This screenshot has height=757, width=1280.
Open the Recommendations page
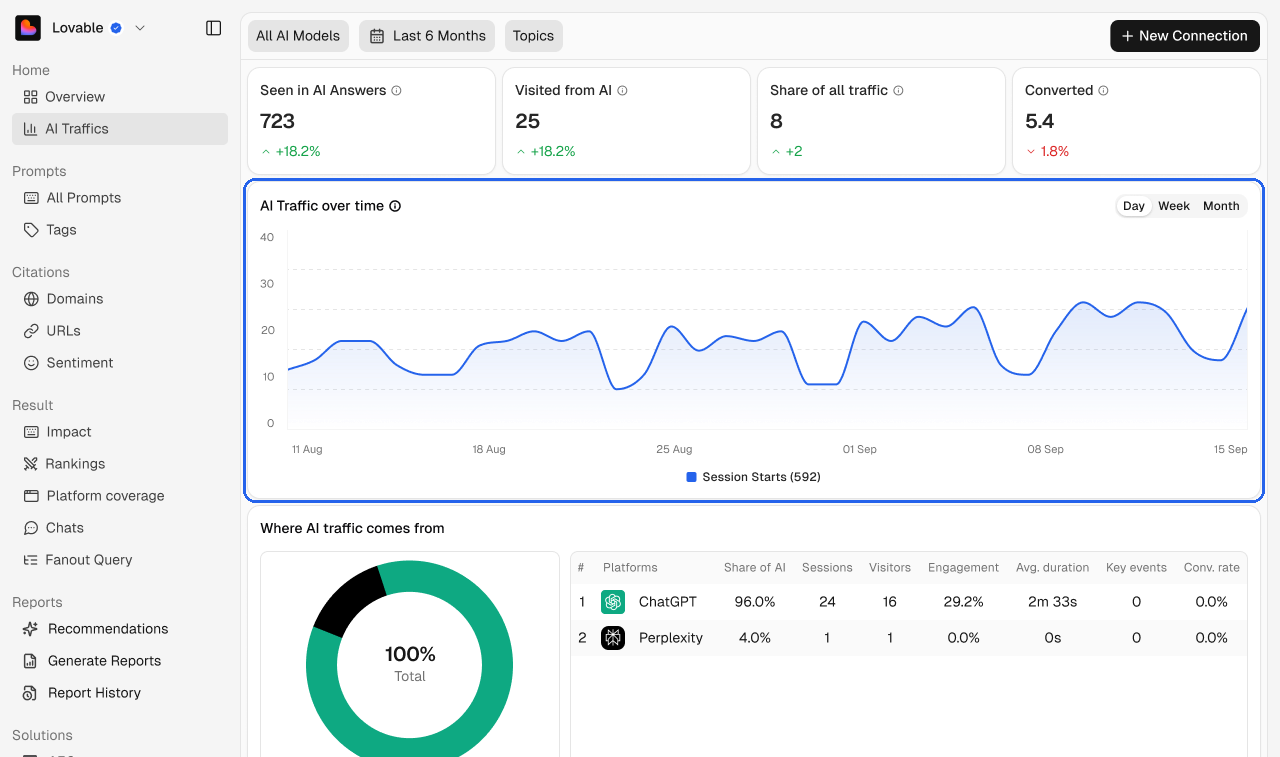coord(120,629)
